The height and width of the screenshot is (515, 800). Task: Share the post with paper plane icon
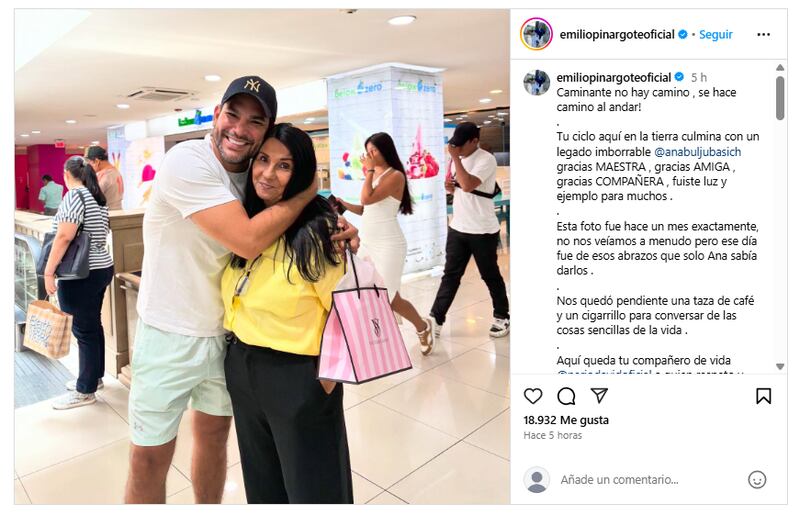pyautogui.click(x=599, y=396)
